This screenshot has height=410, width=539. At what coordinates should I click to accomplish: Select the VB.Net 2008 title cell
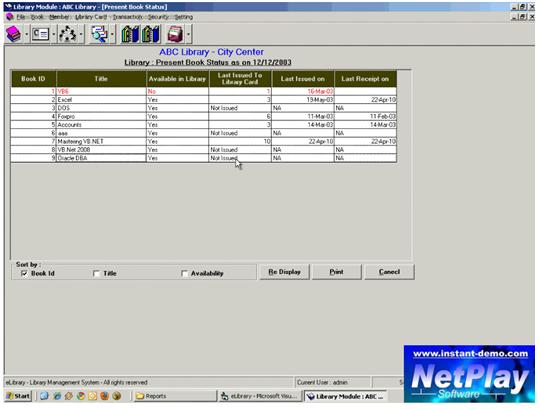coord(101,150)
